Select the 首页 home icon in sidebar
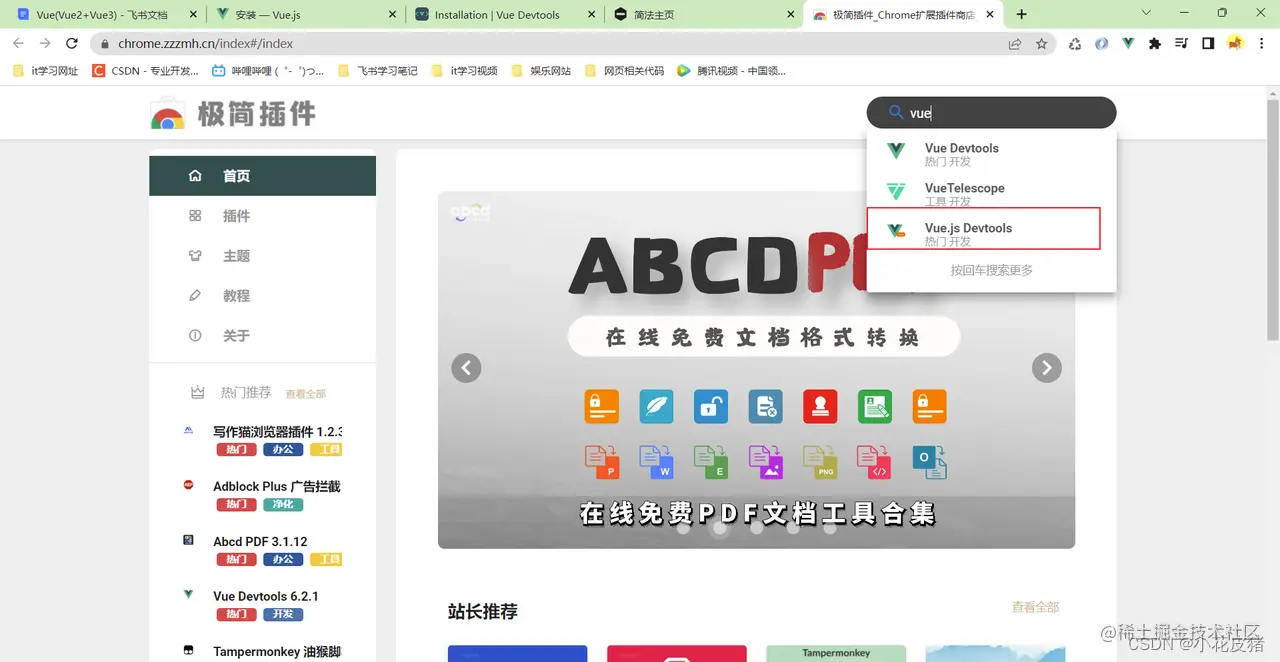Screen dimensions: 1280x662 click(x=195, y=174)
